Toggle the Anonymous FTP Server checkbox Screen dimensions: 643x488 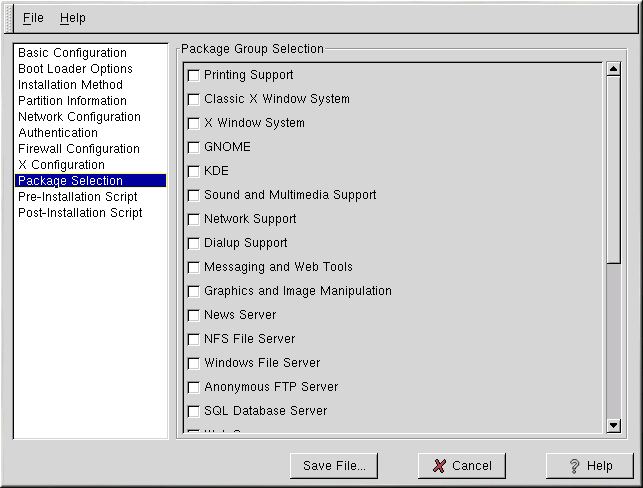[x=194, y=387]
